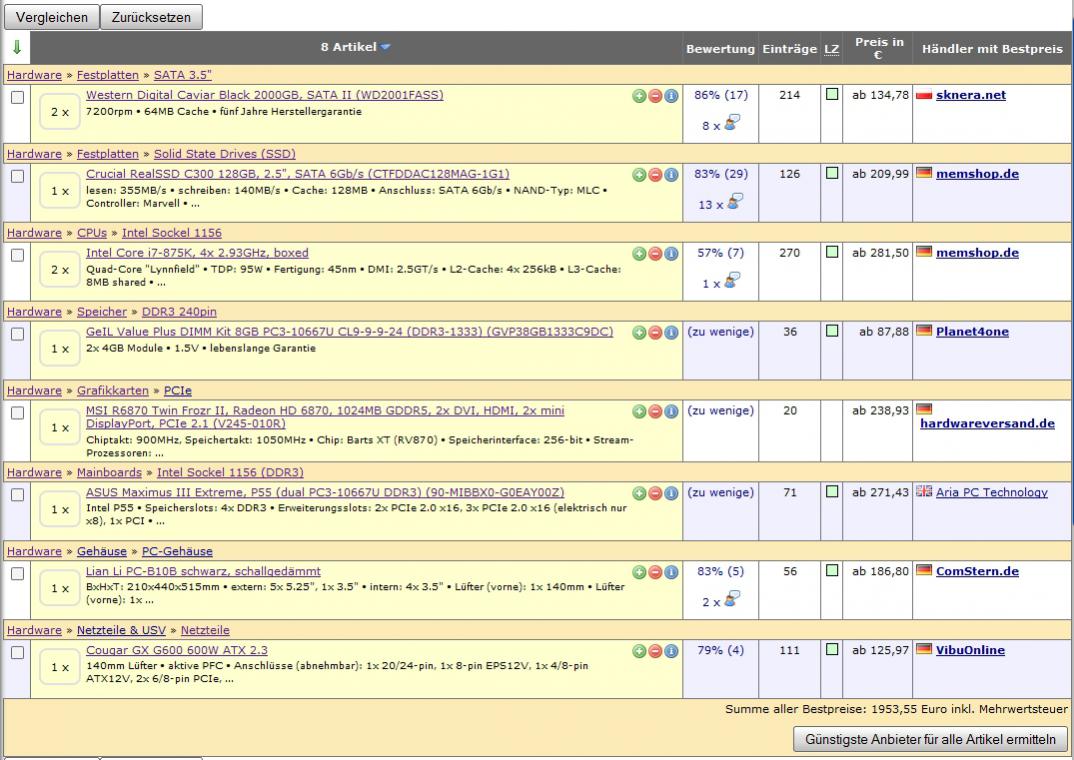Viewport: 1074px width, 760px height.
Task: Click the Zurücksetzen button
Action: 151,17
